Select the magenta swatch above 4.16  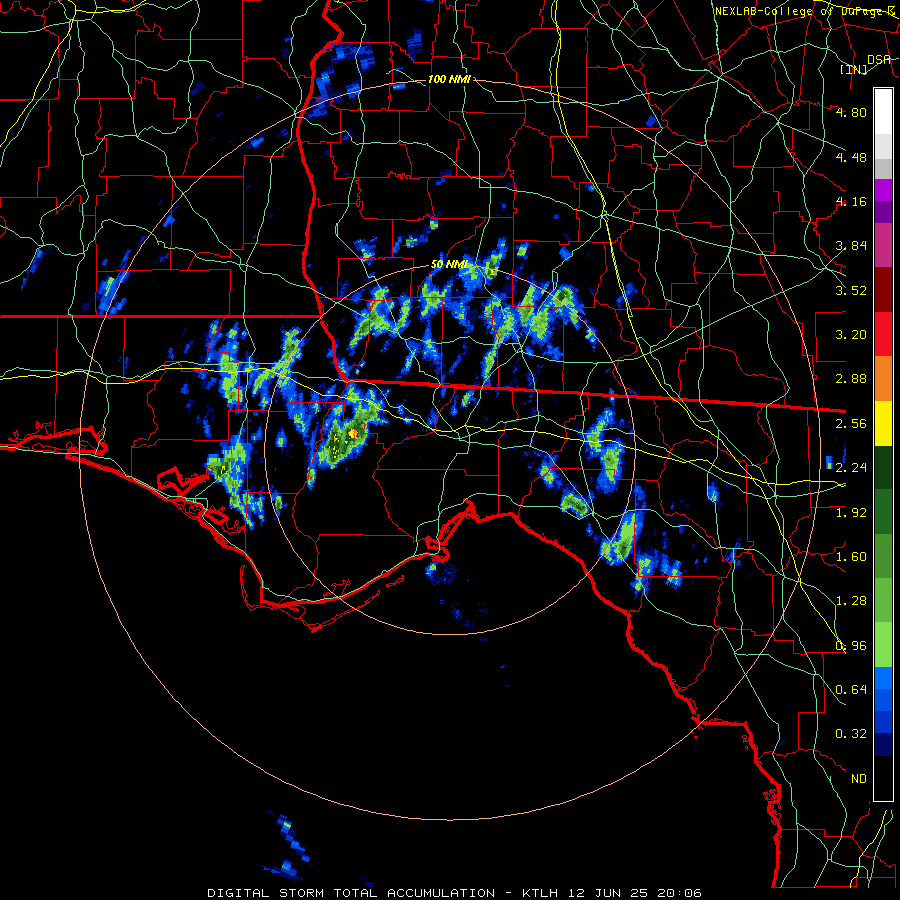coord(883,190)
